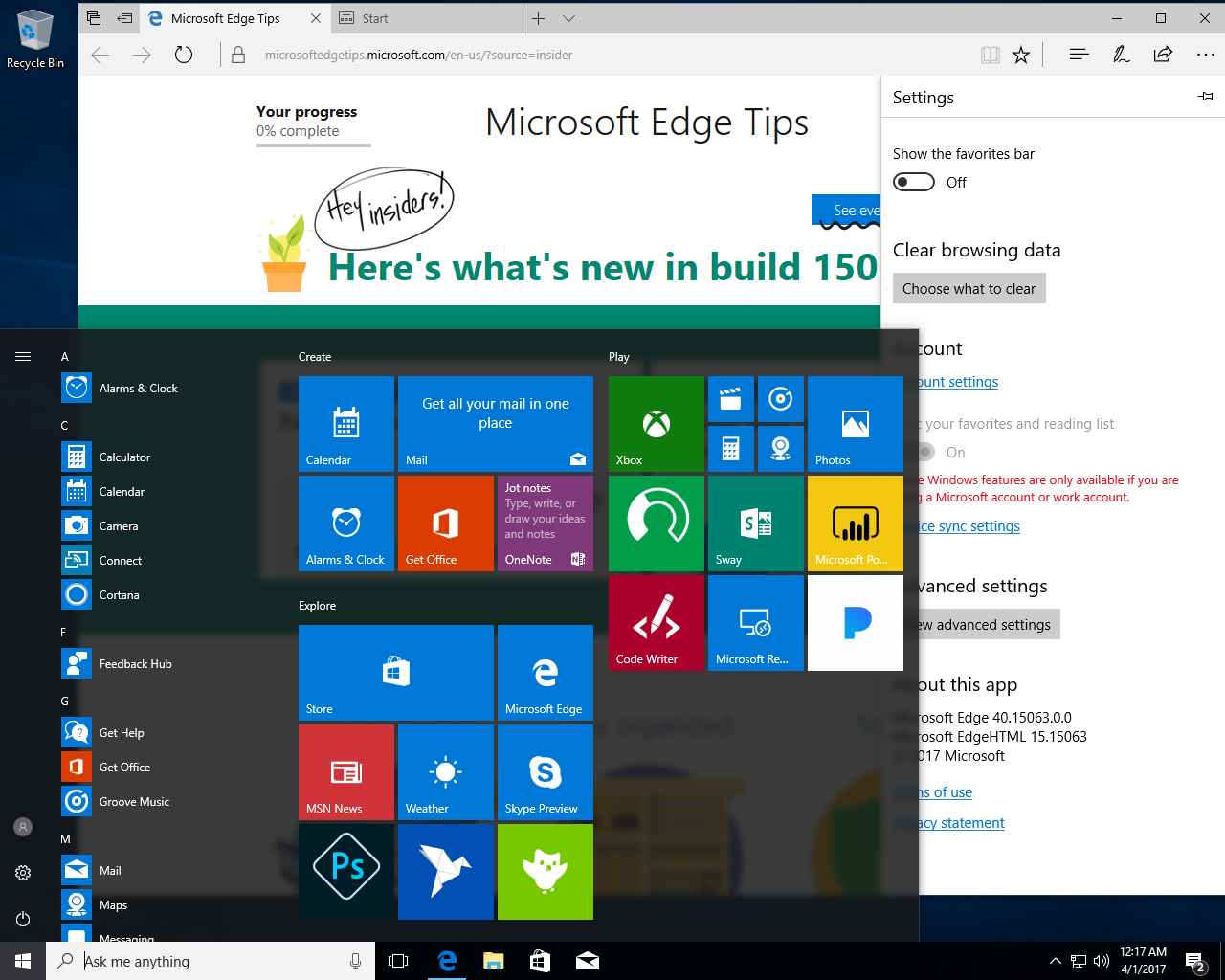Open File Explorer on the taskbar
This screenshot has height=980, width=1225.
tap(493, 961)
